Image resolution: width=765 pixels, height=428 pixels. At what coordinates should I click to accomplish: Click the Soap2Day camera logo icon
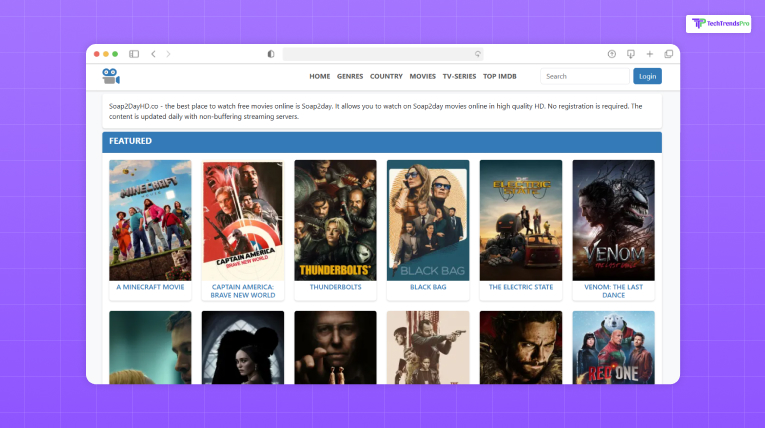click(x=111, y=76)
